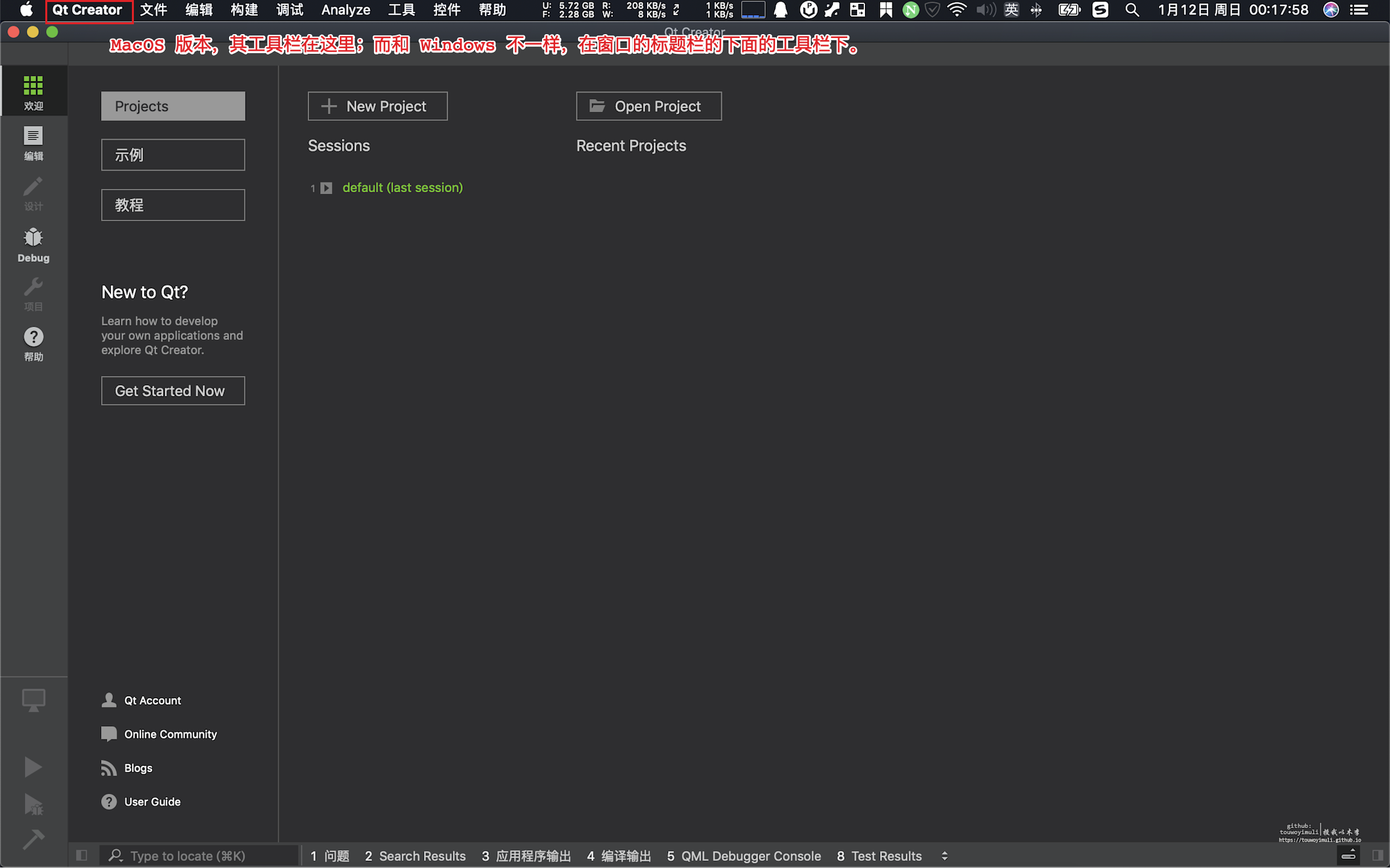Click the Build hammer icon
Viewport: 1390px width, 868px height.
pyautogui.click(x=33, y=839)
